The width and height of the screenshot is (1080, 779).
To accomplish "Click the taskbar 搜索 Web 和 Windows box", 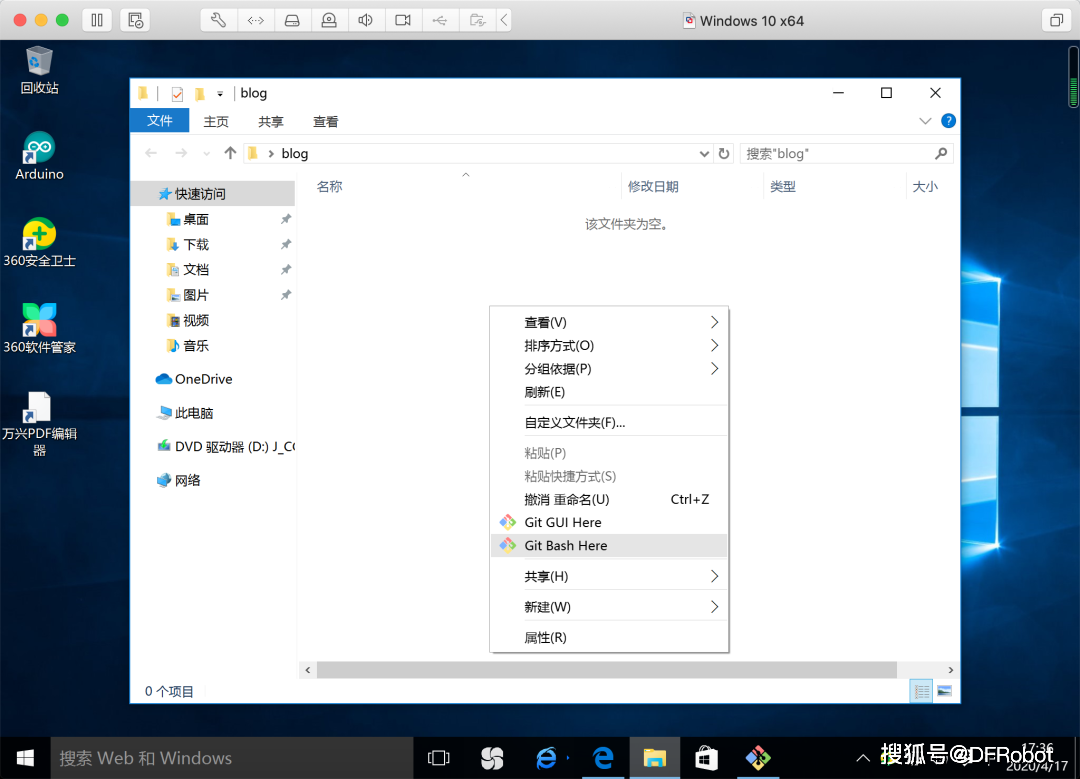I will [231, 758].
